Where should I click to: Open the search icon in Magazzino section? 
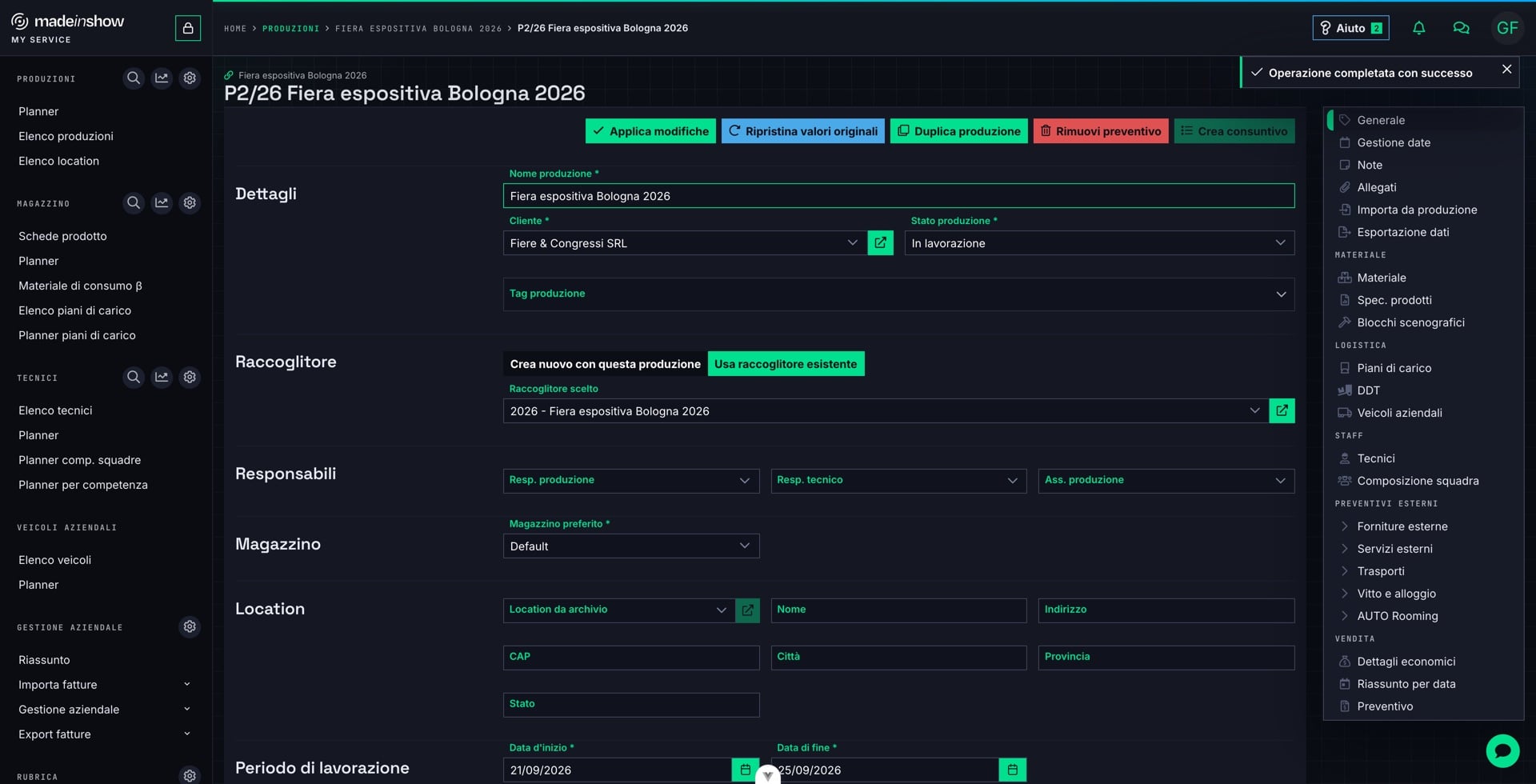tap(134, 203)
